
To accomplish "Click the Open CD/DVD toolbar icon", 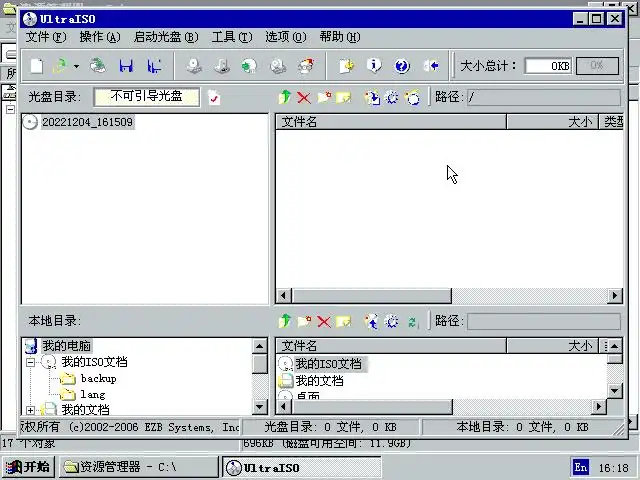I will point(98,66).
